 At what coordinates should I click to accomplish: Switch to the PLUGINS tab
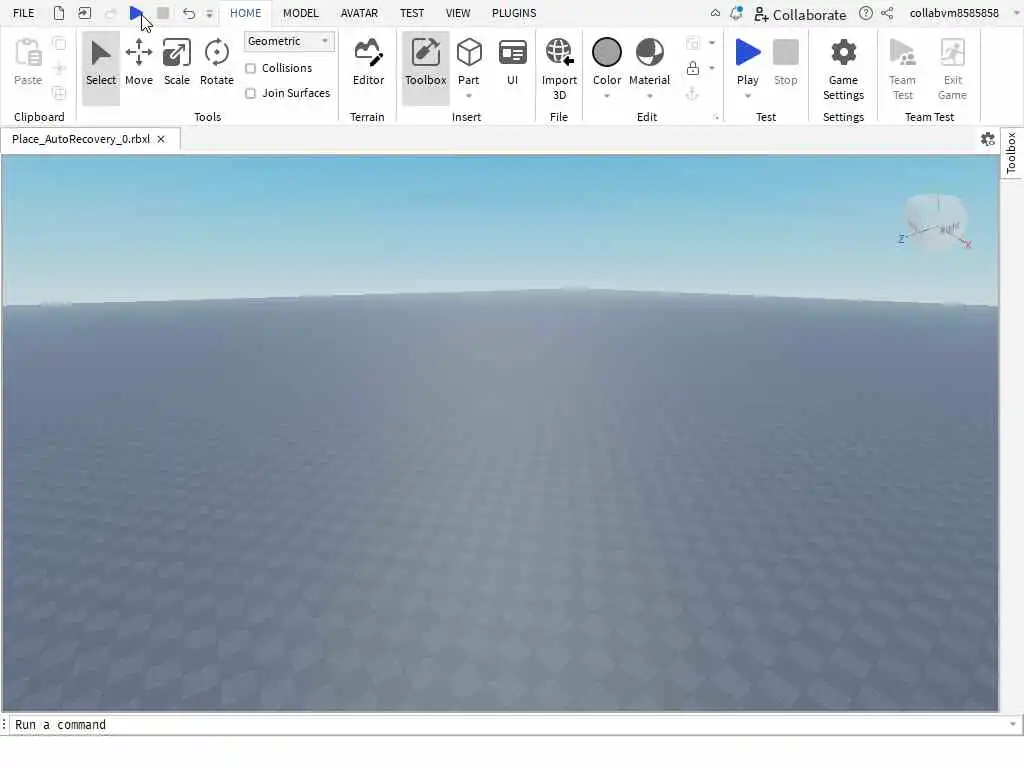[514, 13]
